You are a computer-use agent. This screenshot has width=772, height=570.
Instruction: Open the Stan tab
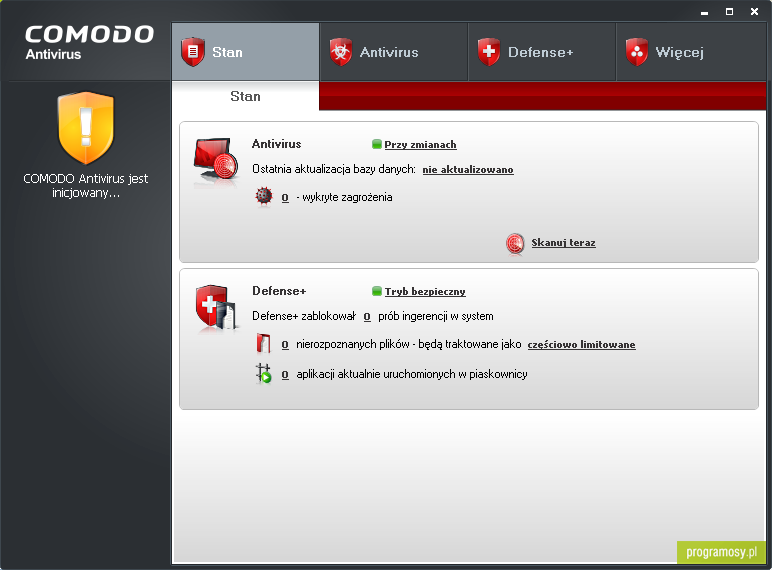245,52
